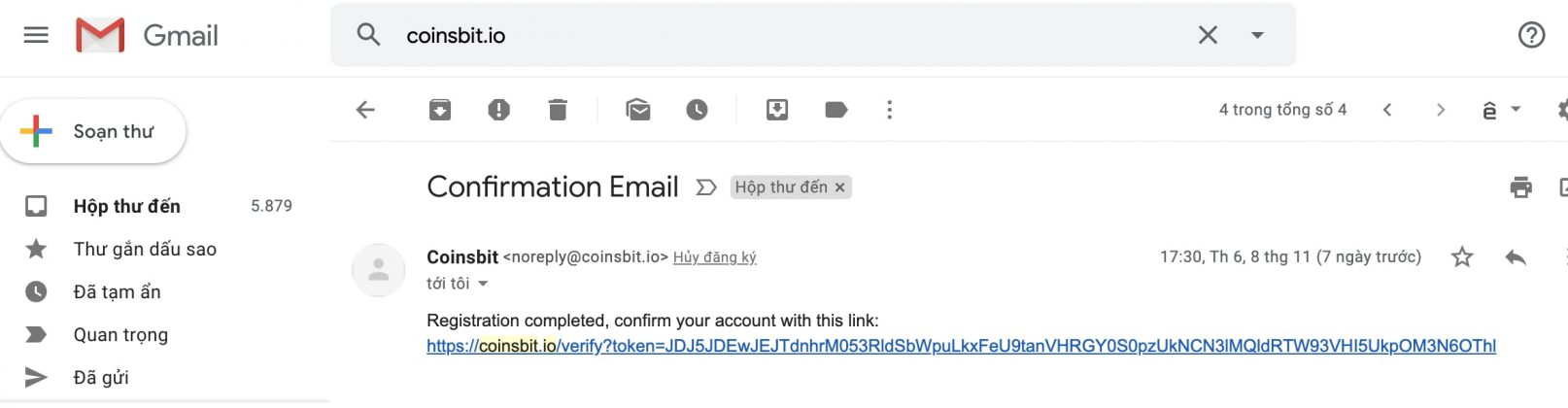
Task: Click in the coinsbit.io search field
Action: (x=787, y=35)
